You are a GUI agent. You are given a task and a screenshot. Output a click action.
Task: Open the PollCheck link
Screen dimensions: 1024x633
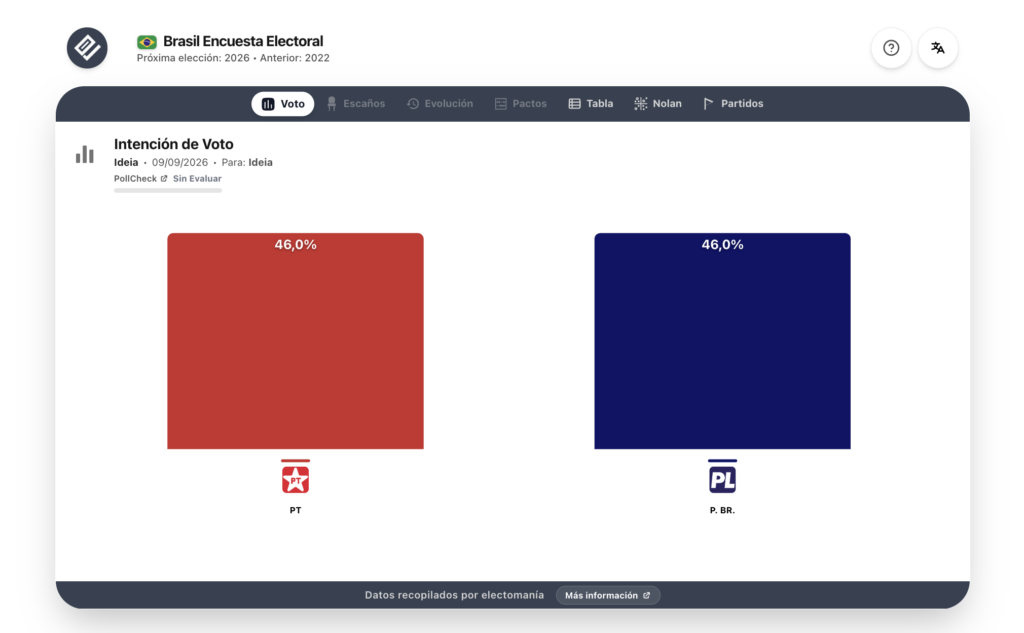pos(135,178)
